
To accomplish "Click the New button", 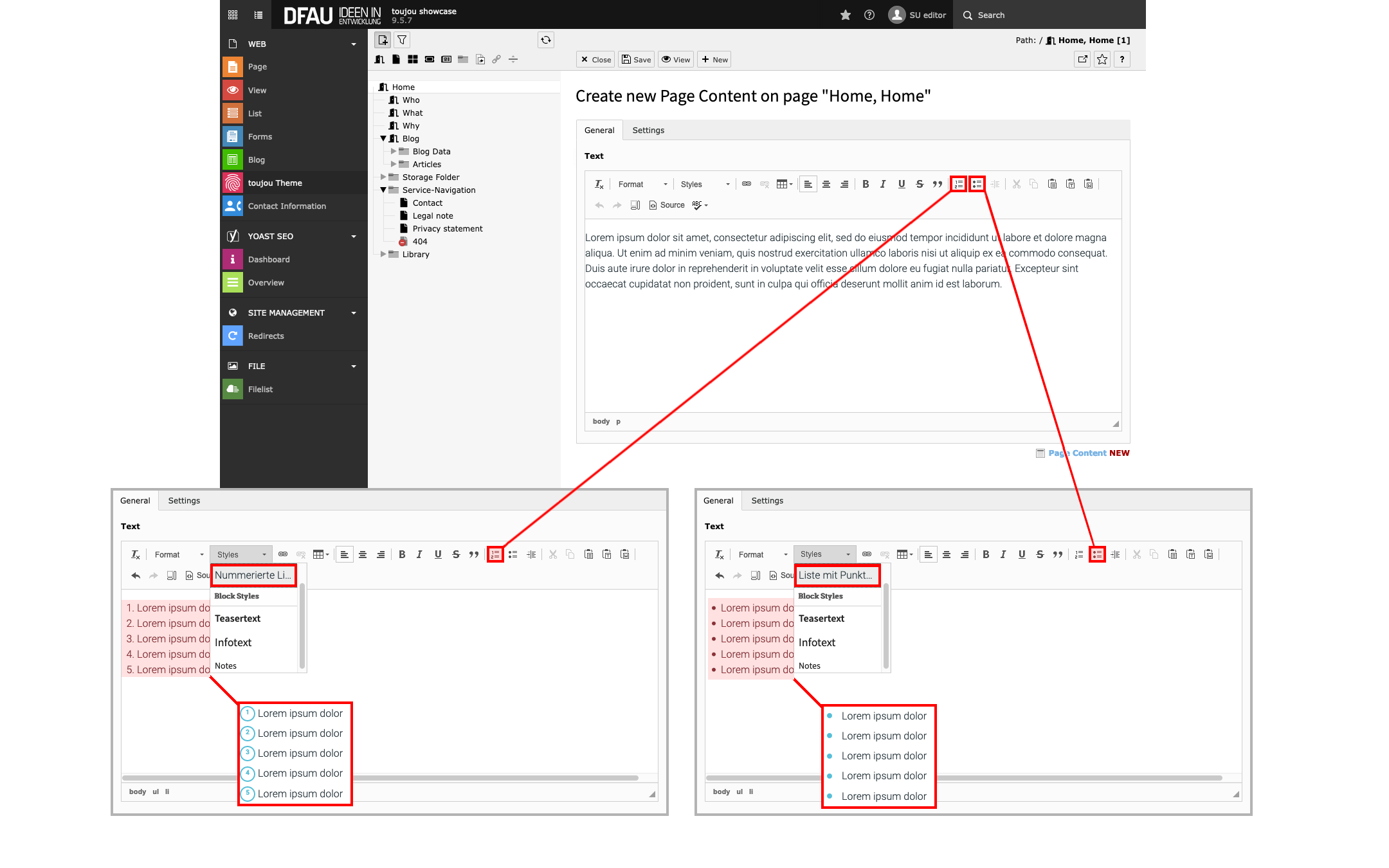I will point(714,59).
